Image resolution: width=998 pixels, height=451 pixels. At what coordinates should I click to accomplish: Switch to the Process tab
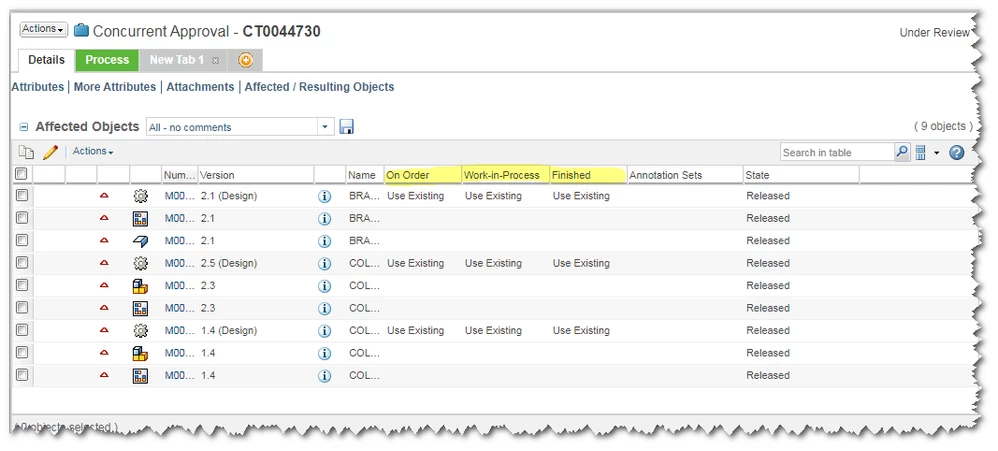point(107,60)
